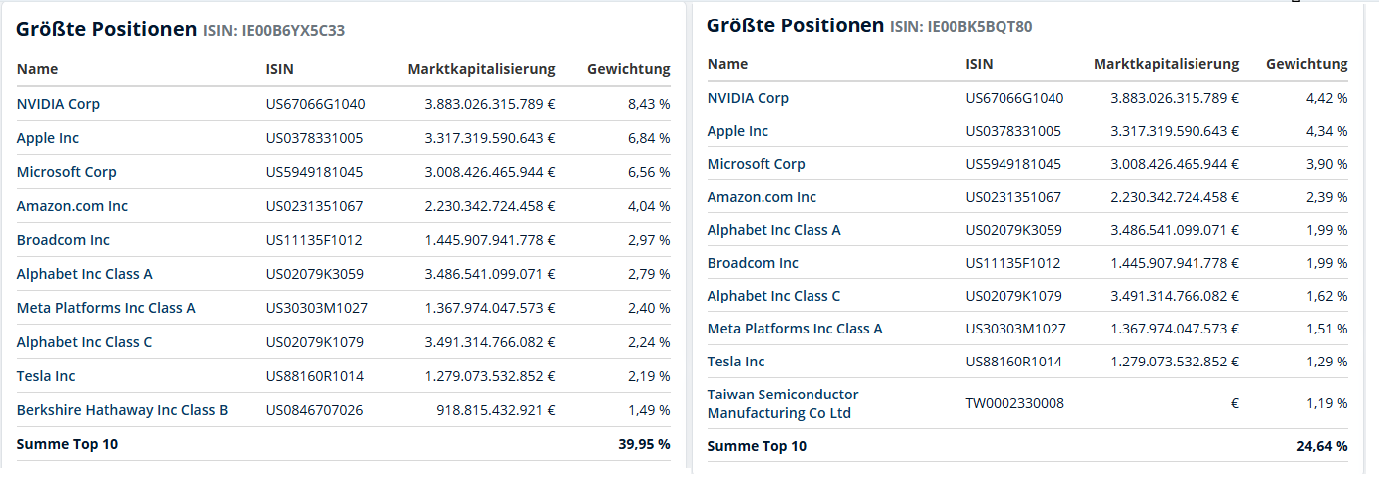Open Meta Platforms Inc Class A weighted 2,40 %

(x=106, y=308)
